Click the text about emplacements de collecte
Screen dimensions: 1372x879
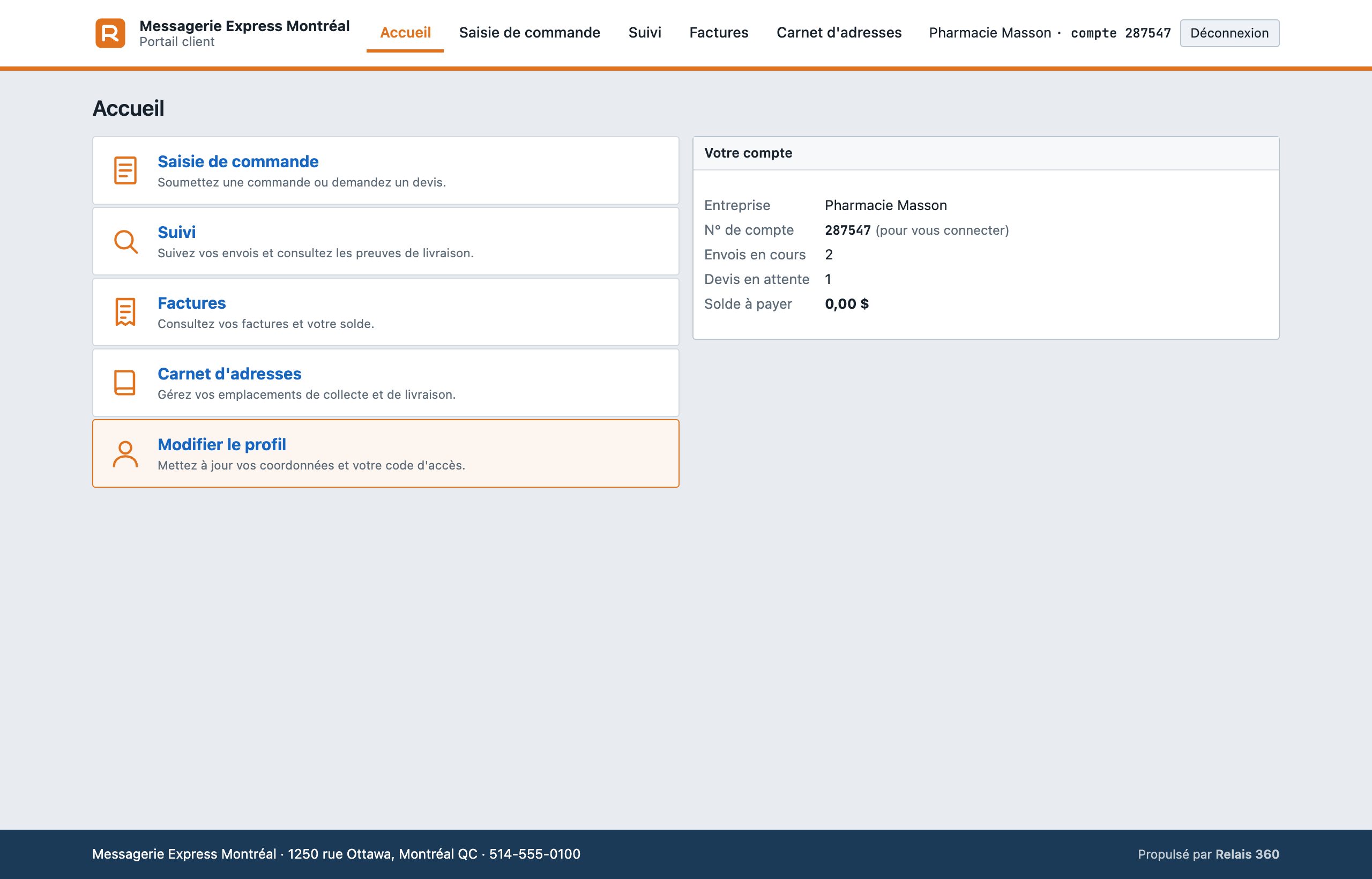(307, 394)
